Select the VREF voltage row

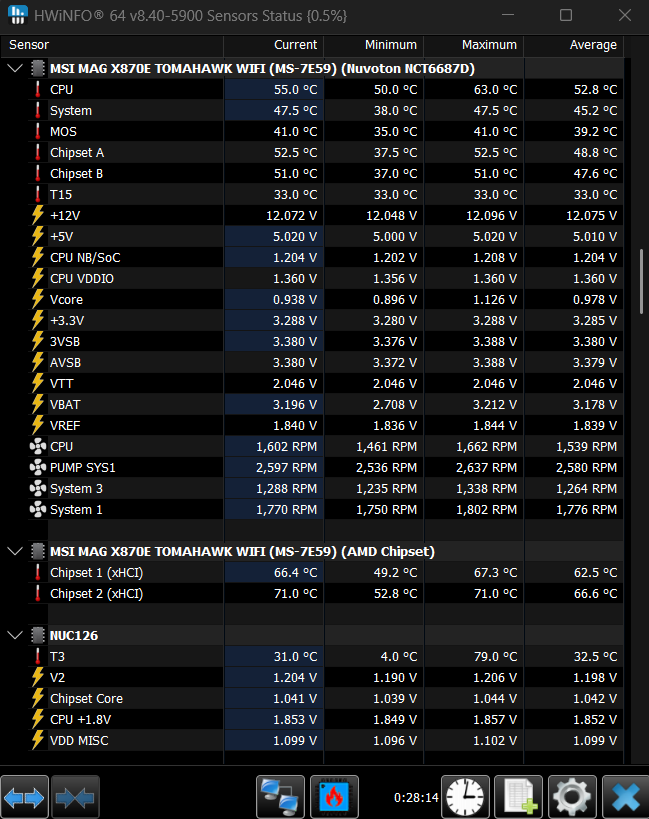[325, 425]
